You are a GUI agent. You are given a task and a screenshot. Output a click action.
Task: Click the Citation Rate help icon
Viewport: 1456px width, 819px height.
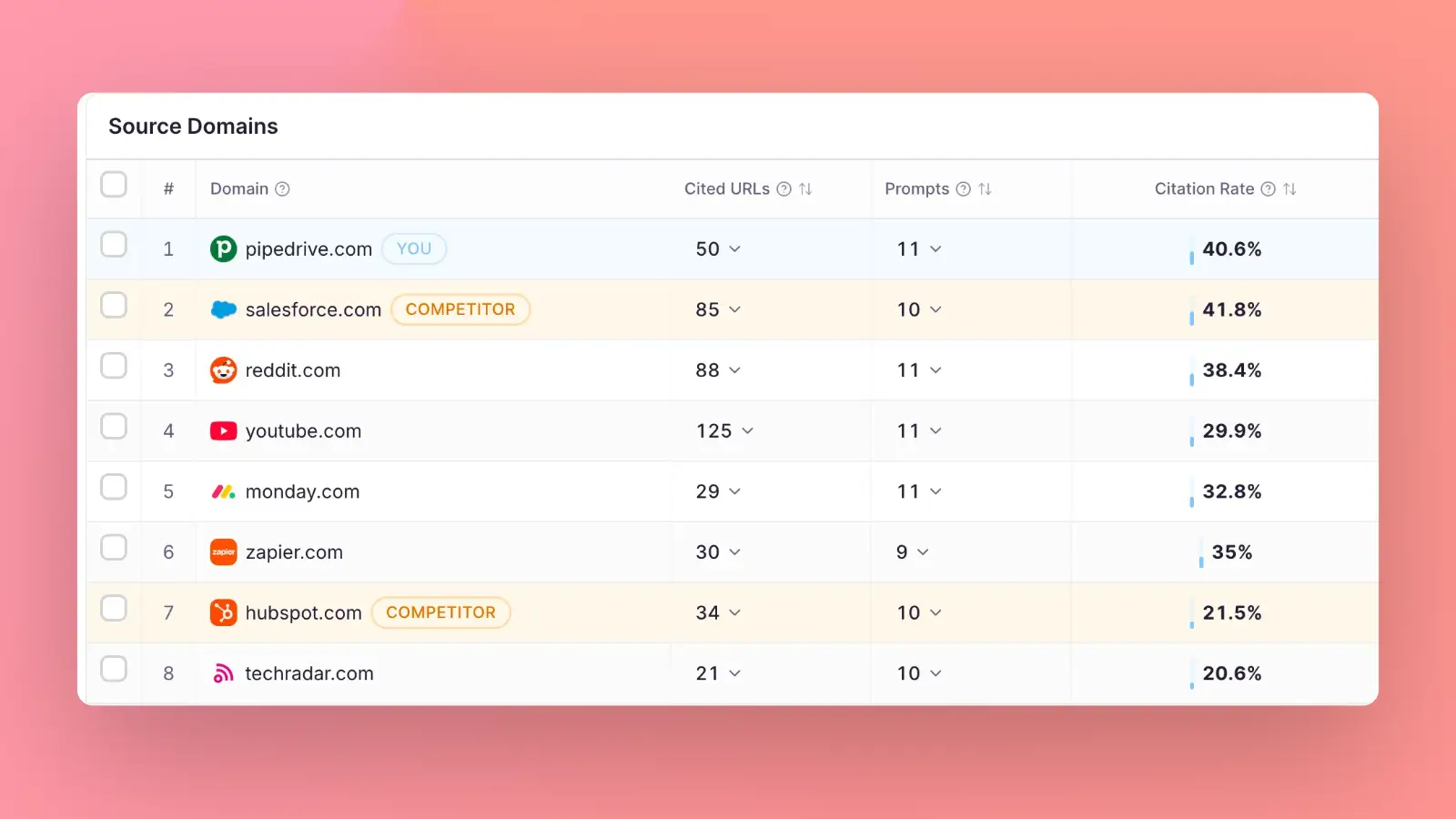tap(1268, 189)
